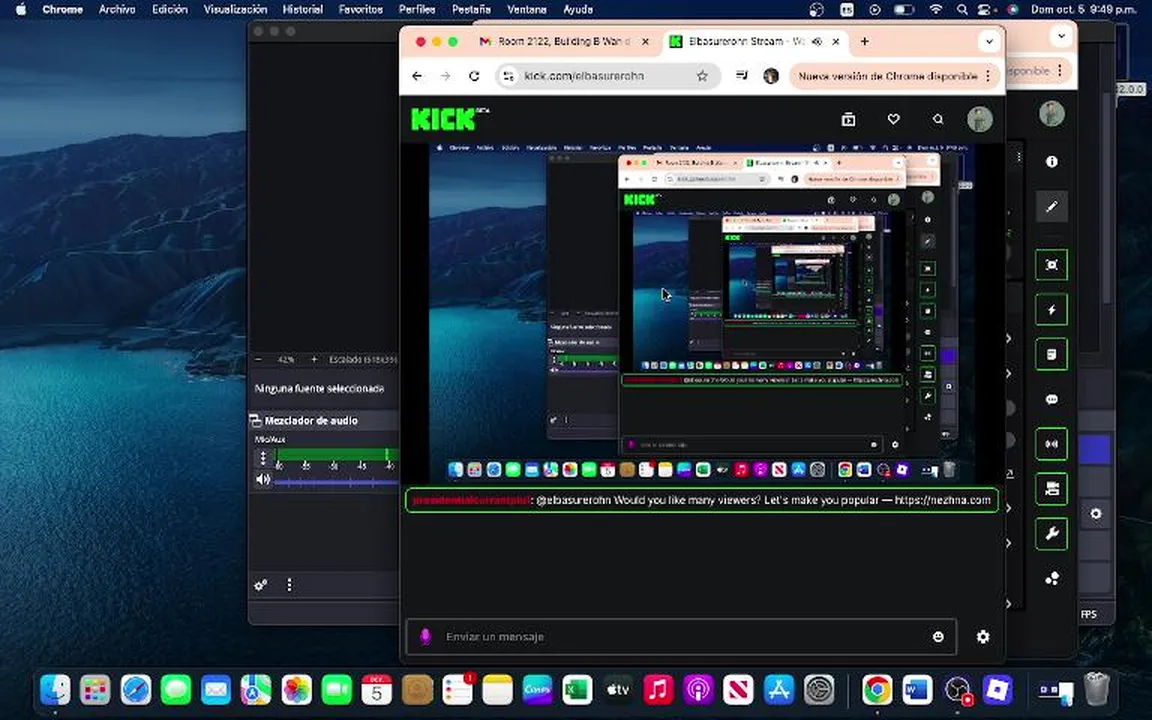Mute the Mic/Aux speaker icon in OBS
This screenshot has height=720, width=1152.
tap(263, 480)
